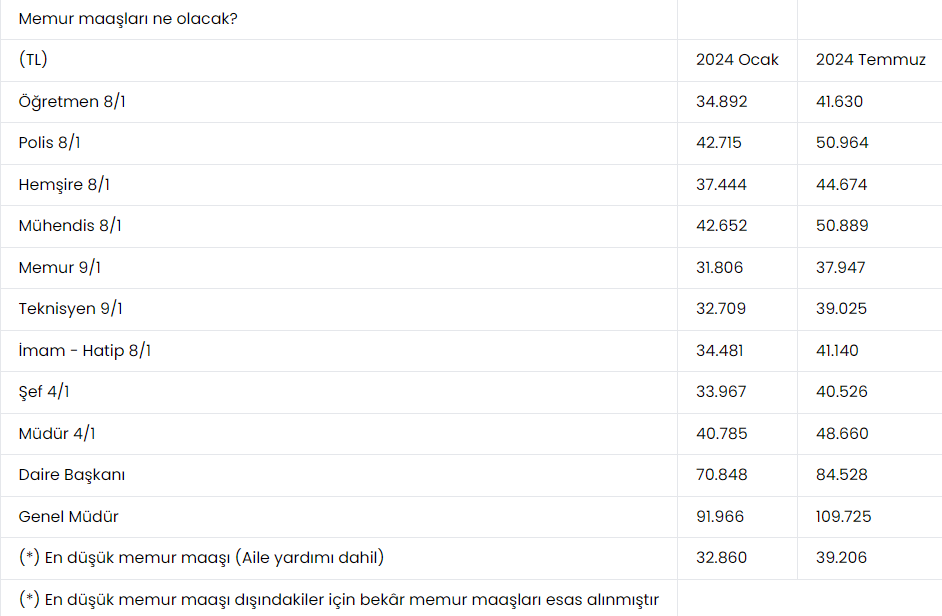Click the "Öğretmen 8/1" row label
The image size is (942, 616).
pos(73,101)
